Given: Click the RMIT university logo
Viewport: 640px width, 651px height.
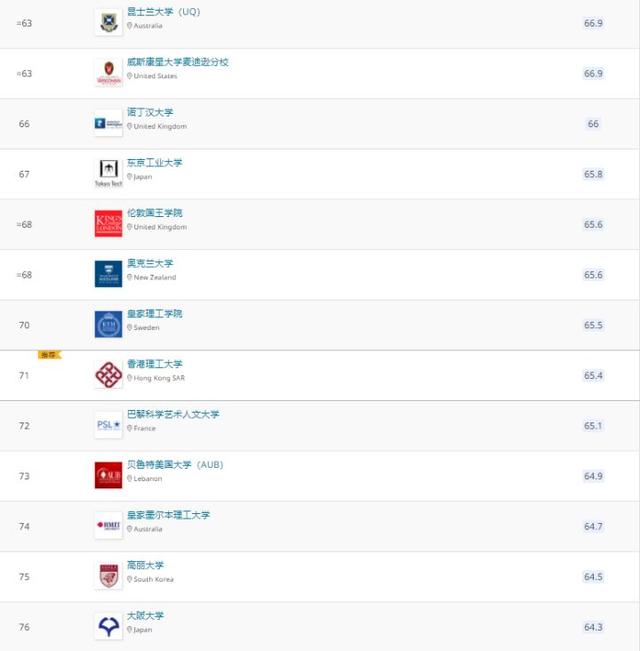Looking at the screenshot, I should coord(108,525).
